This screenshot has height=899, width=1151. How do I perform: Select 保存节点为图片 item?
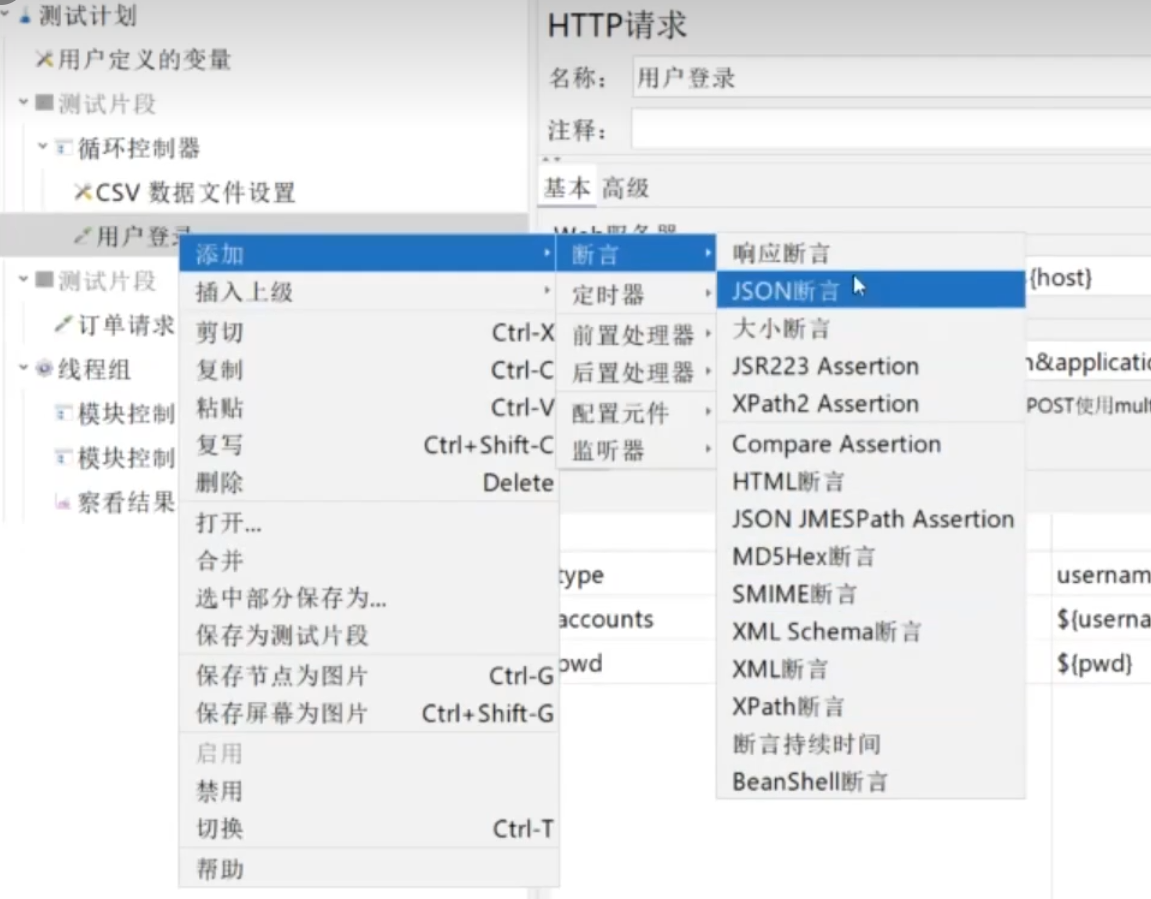tap(368, 676)
